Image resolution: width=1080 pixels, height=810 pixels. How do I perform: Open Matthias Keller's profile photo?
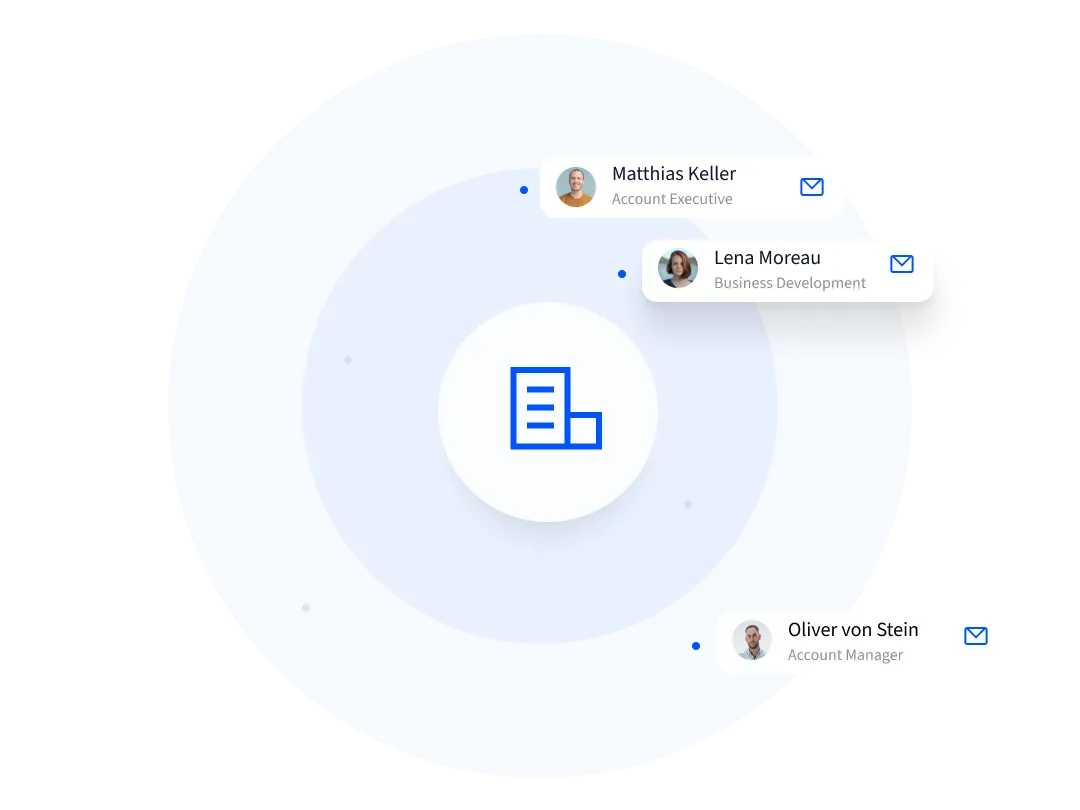(576, 187)
